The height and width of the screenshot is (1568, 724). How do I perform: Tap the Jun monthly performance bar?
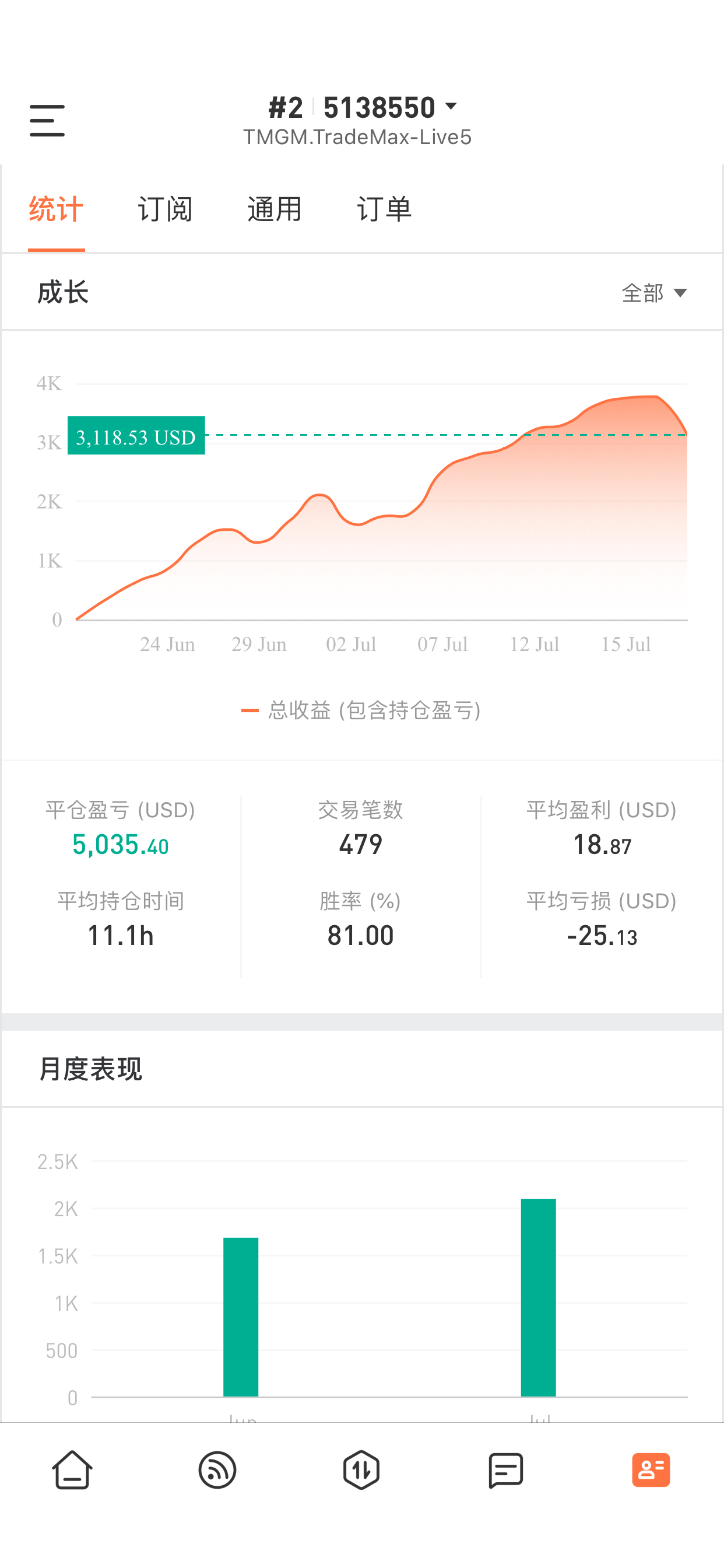(241, 1317)
